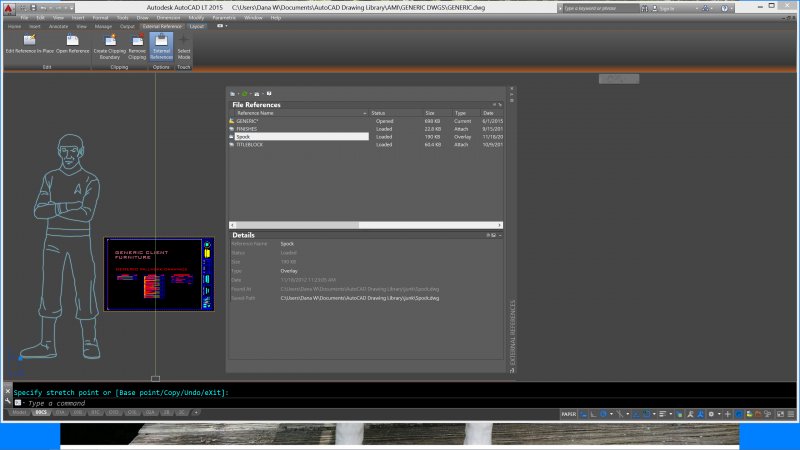Click the command line customize wrench icon
The image size is (800, 450).
[8, 402]
